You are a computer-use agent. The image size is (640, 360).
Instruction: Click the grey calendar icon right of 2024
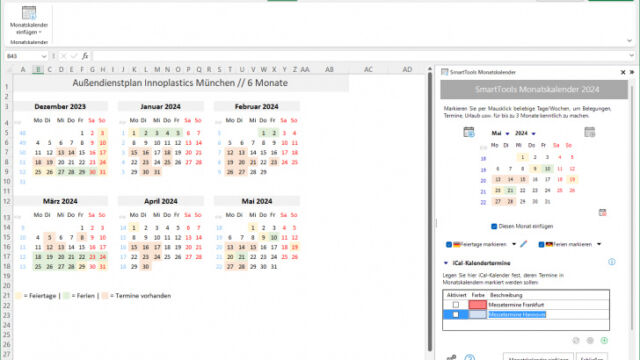point(589,132)
